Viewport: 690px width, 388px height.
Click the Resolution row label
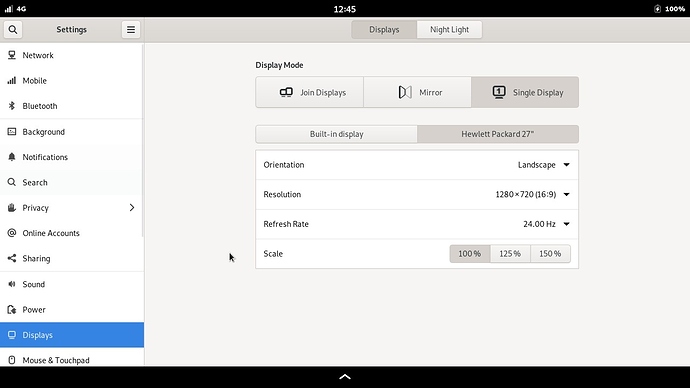coord(282,194)
